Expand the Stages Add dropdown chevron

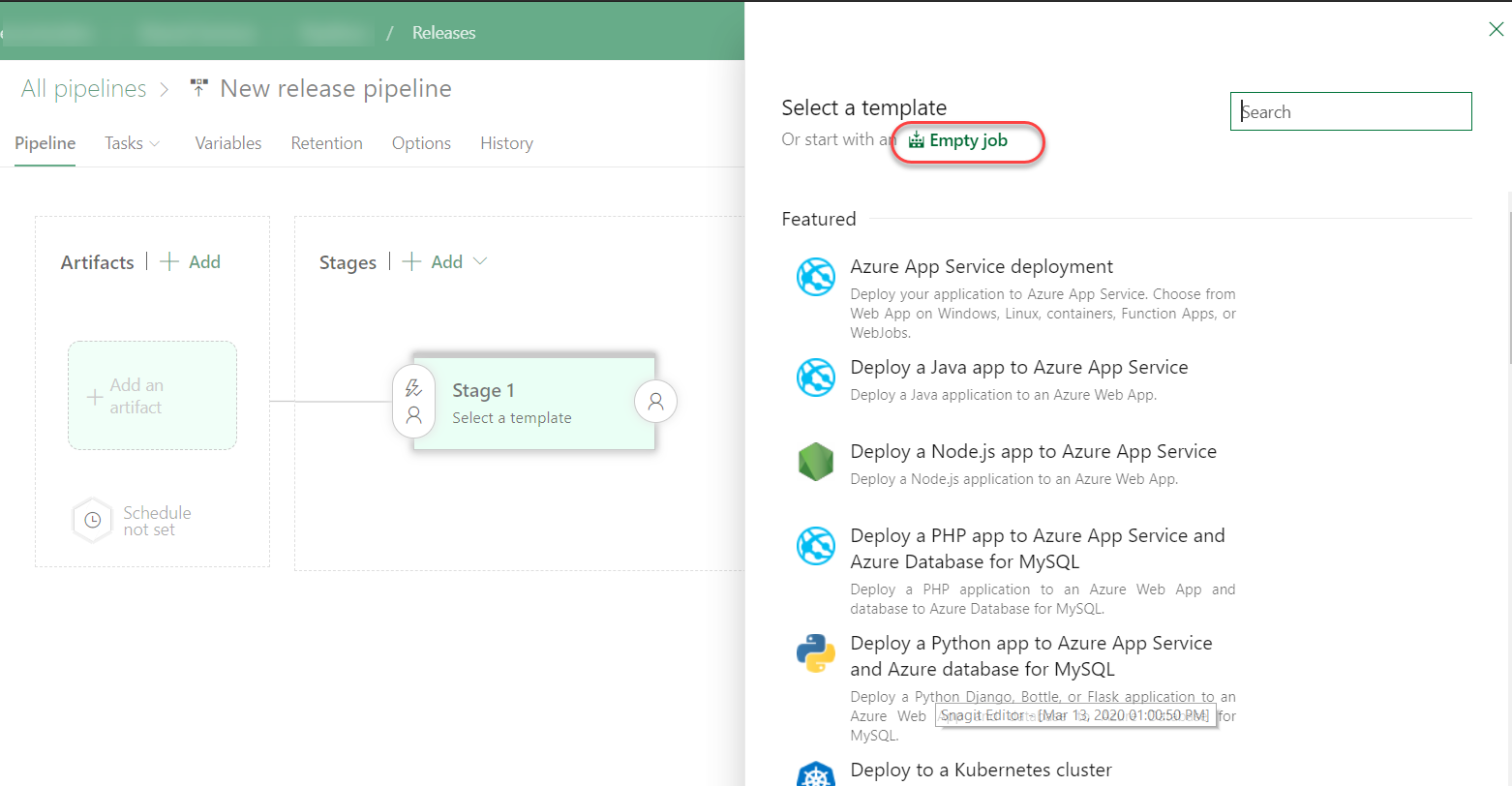[x=480, y=261]
